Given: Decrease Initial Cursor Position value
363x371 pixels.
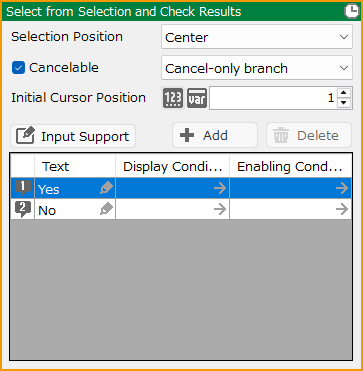Looking at the screenshot, I should click(x=344, y=103).
